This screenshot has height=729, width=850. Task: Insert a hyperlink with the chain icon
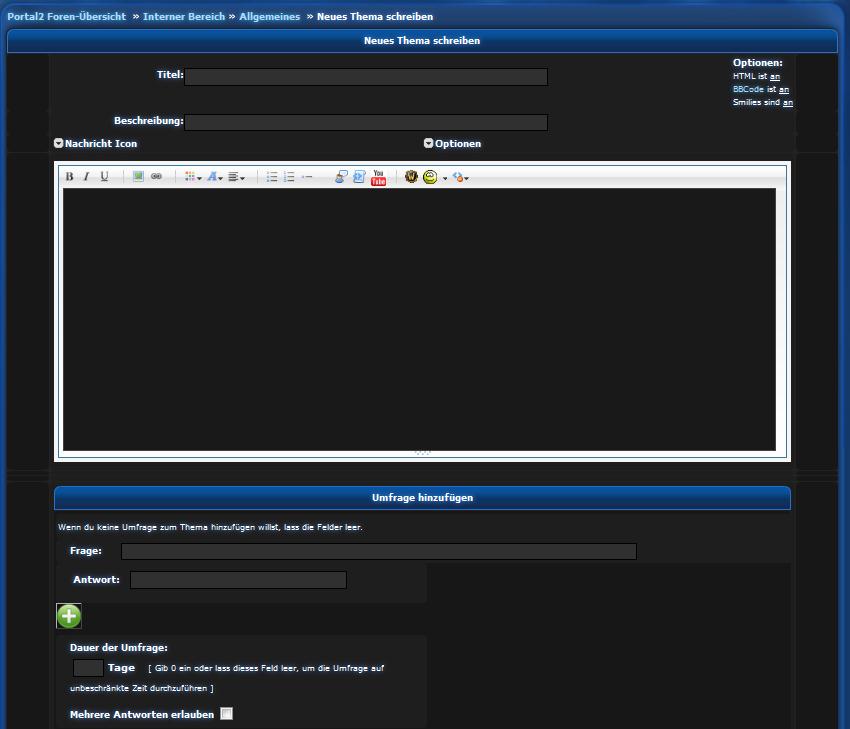(156, 176)
